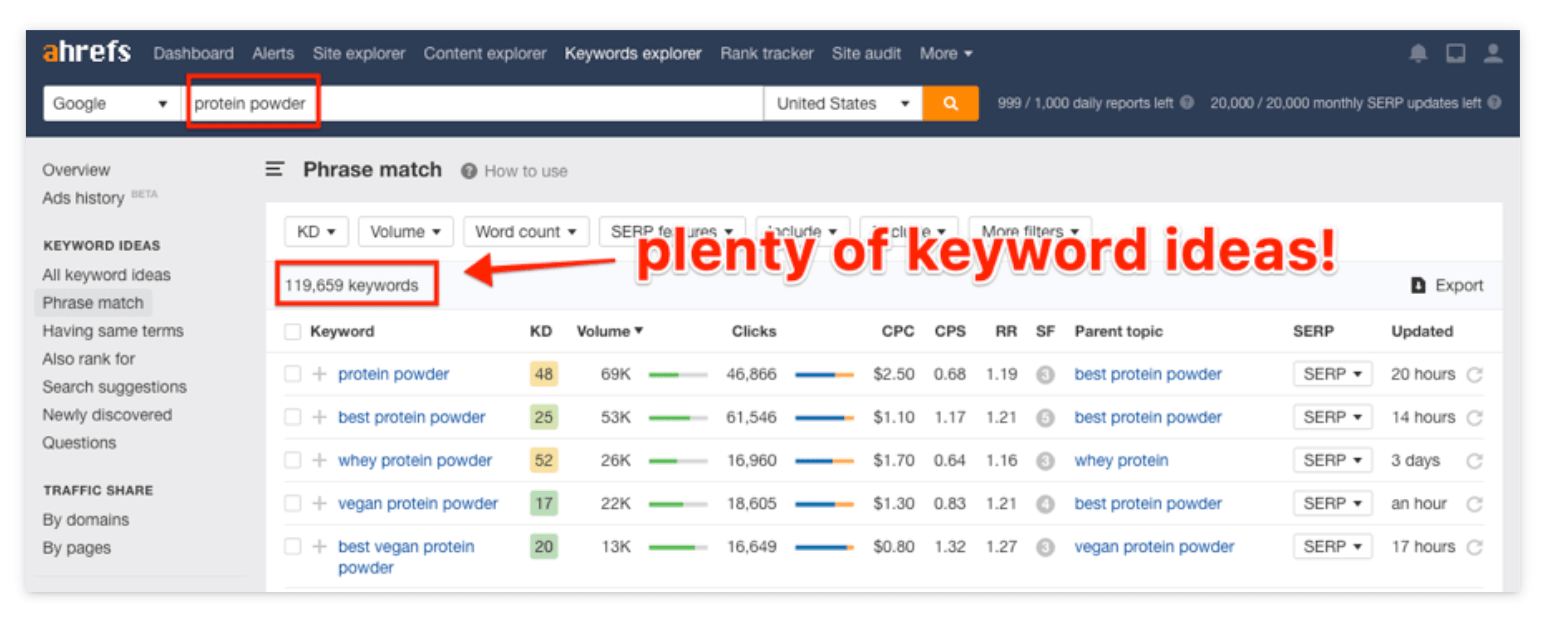Open Content explorer
Viewport: 1548px width, 624px height.
coord(485,53)
